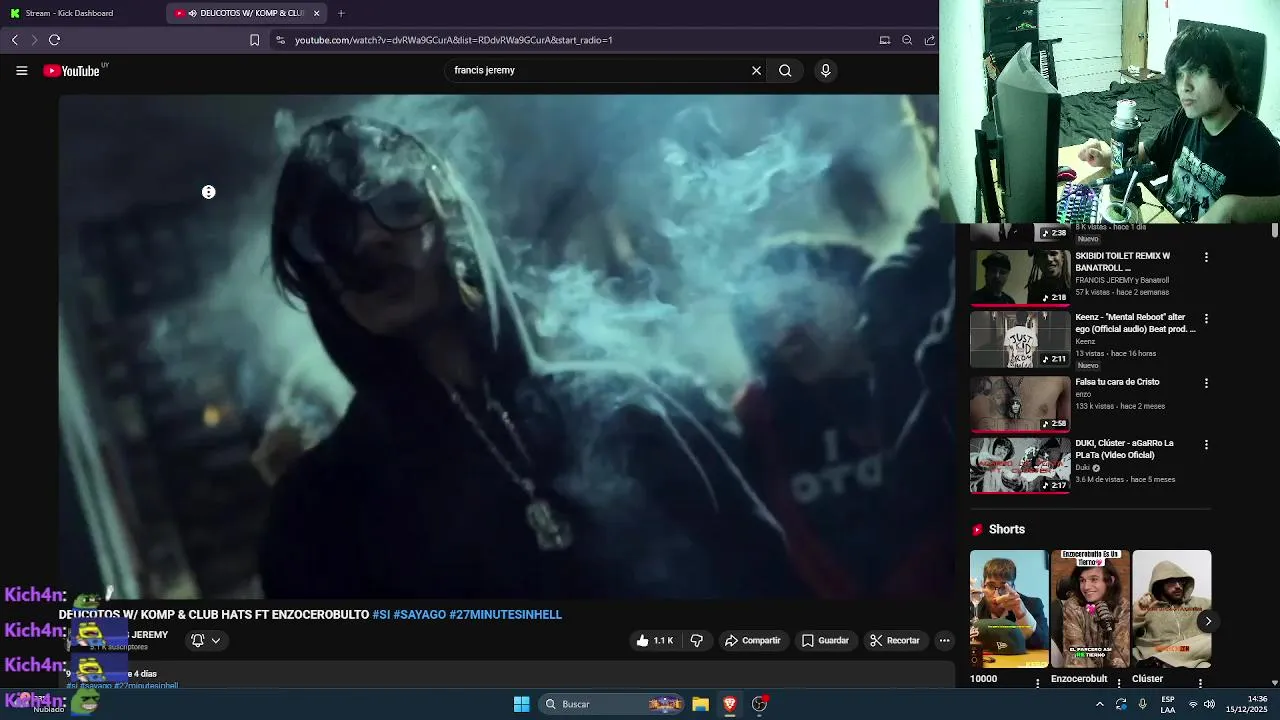Like the video with 1.1 K likes

point(654,640)
